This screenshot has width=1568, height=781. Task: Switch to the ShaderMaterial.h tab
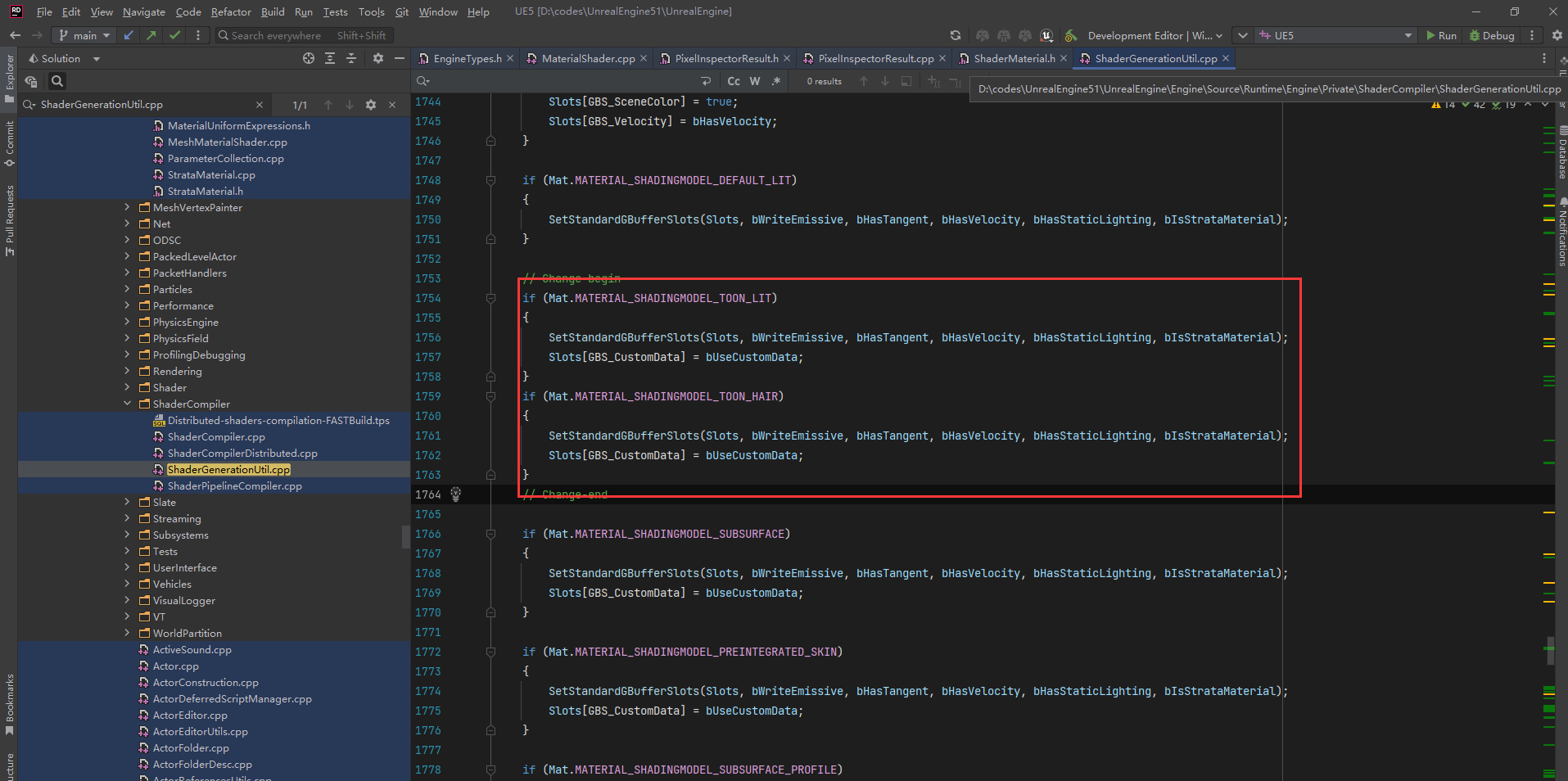1013,58
